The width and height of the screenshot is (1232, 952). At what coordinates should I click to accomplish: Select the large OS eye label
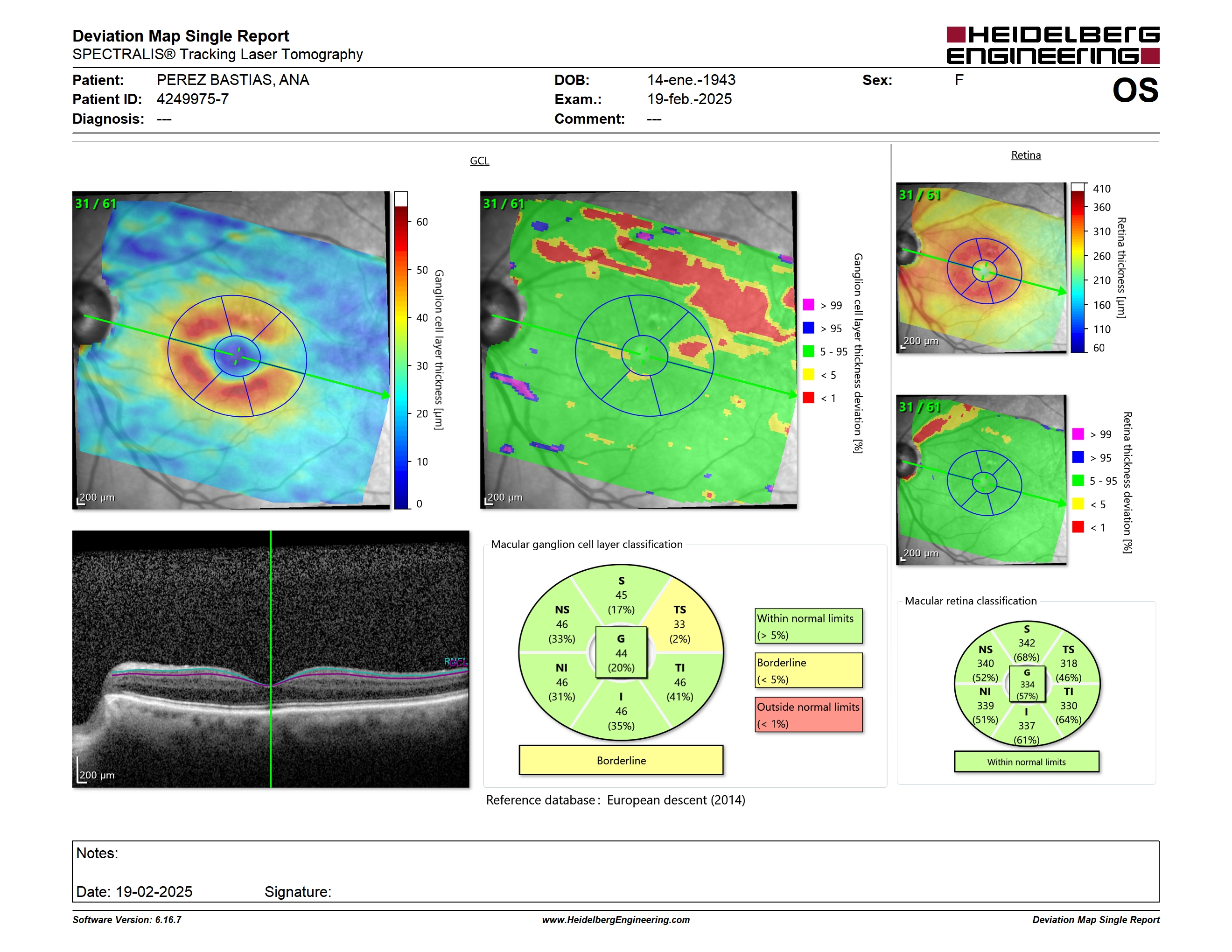[x=1135, y=90]
